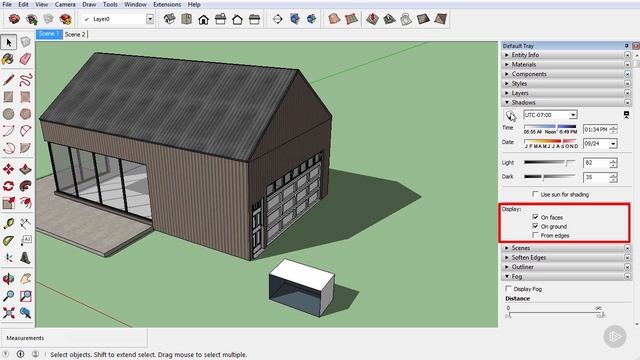Select Sandbox From Contours tool

[x=334, y=19]
